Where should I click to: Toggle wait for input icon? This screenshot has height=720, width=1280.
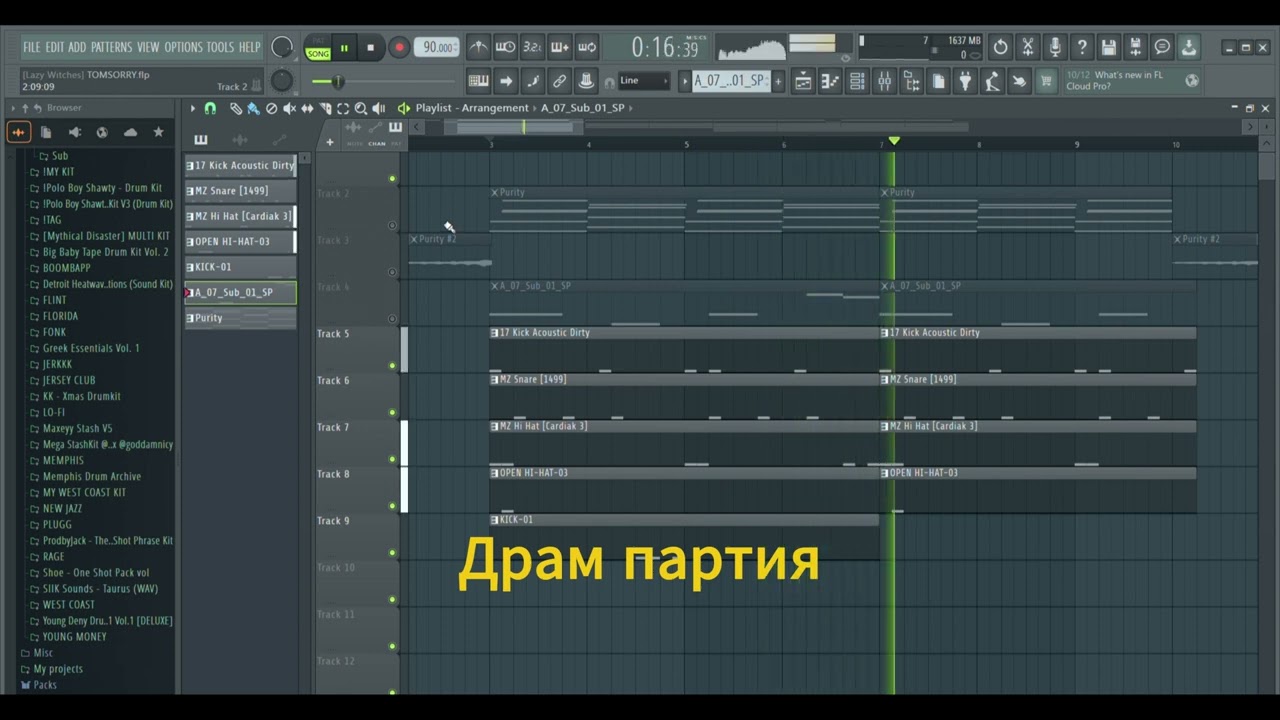[506, 47]
